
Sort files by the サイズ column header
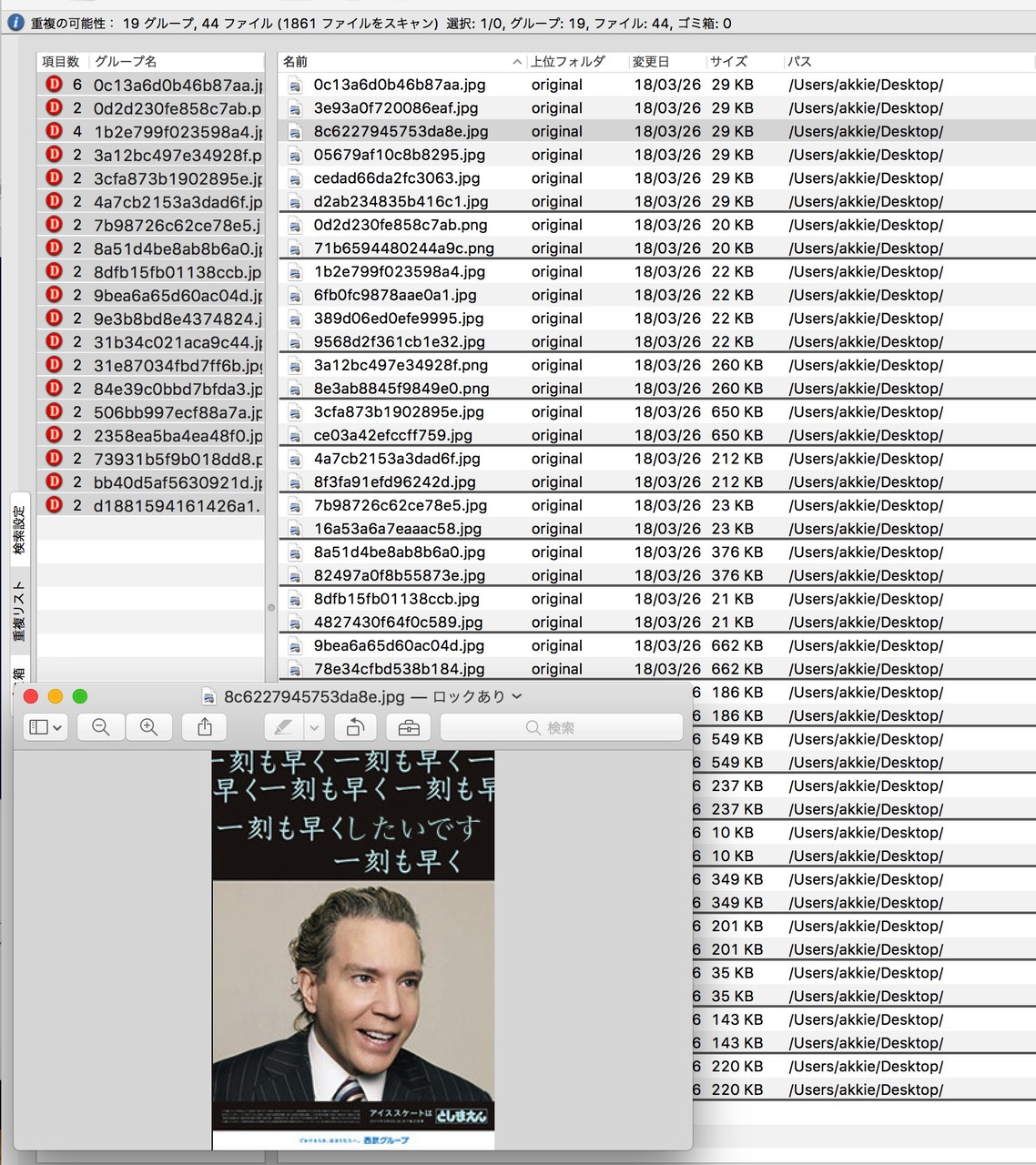coord(728,61)
